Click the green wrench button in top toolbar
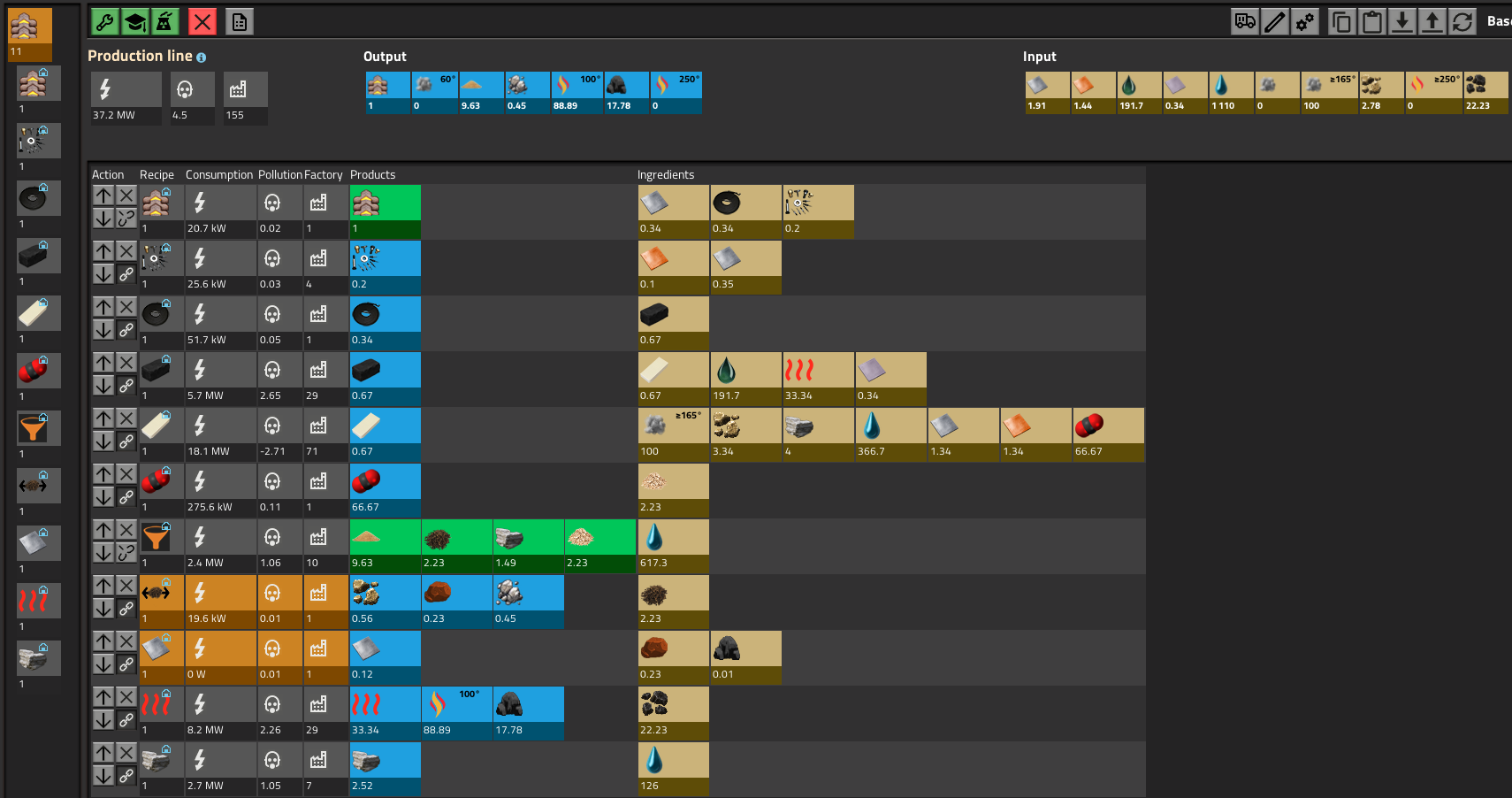The width and height of the screenshot is (1512, 798). (104, 22)
